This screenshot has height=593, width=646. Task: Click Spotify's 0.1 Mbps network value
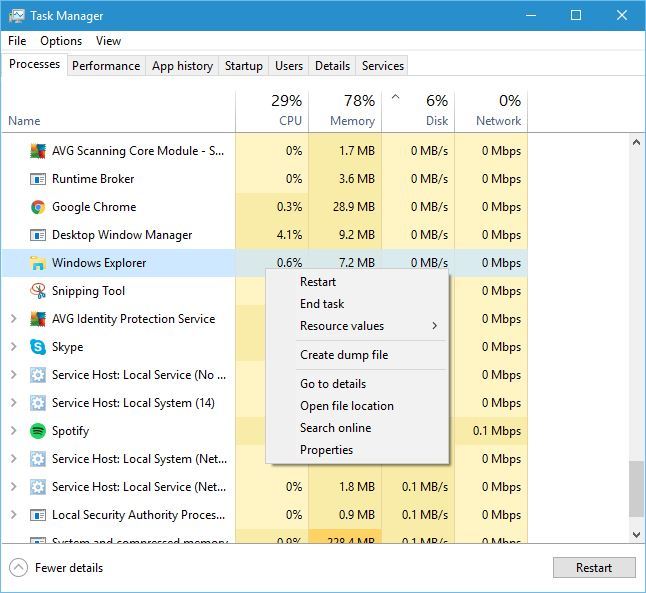(x=497, y=431)
